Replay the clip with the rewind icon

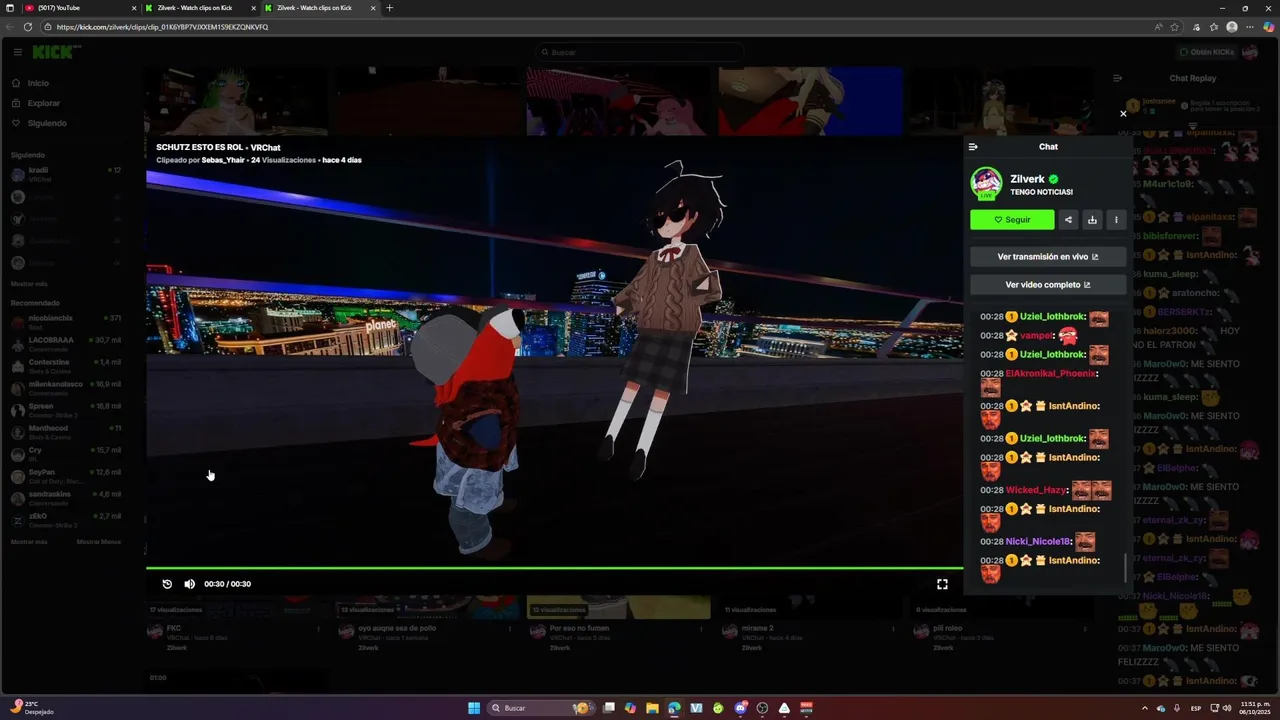coord(167,584)
